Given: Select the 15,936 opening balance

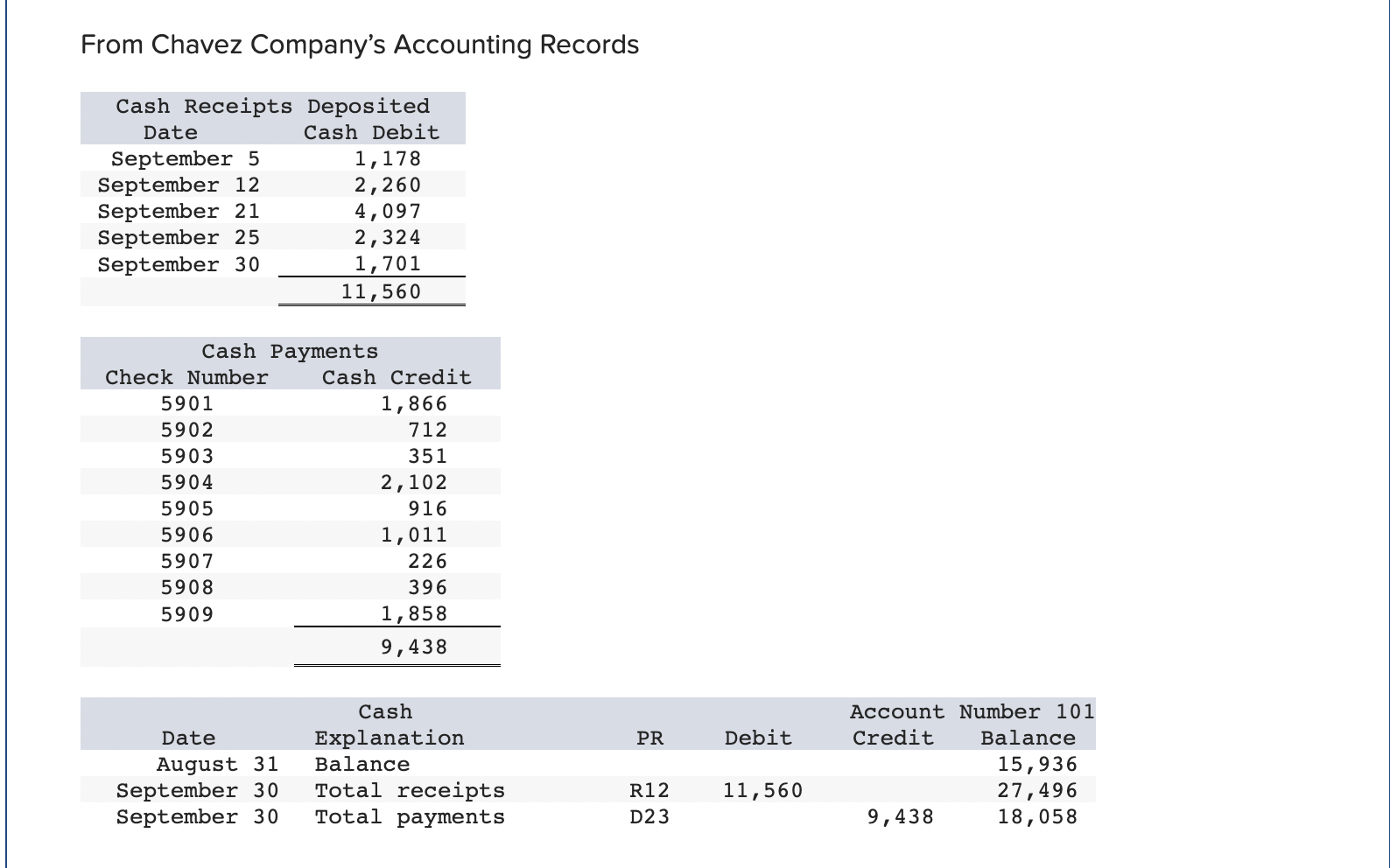Looking at the screenshot, I should coord(1037,764).
